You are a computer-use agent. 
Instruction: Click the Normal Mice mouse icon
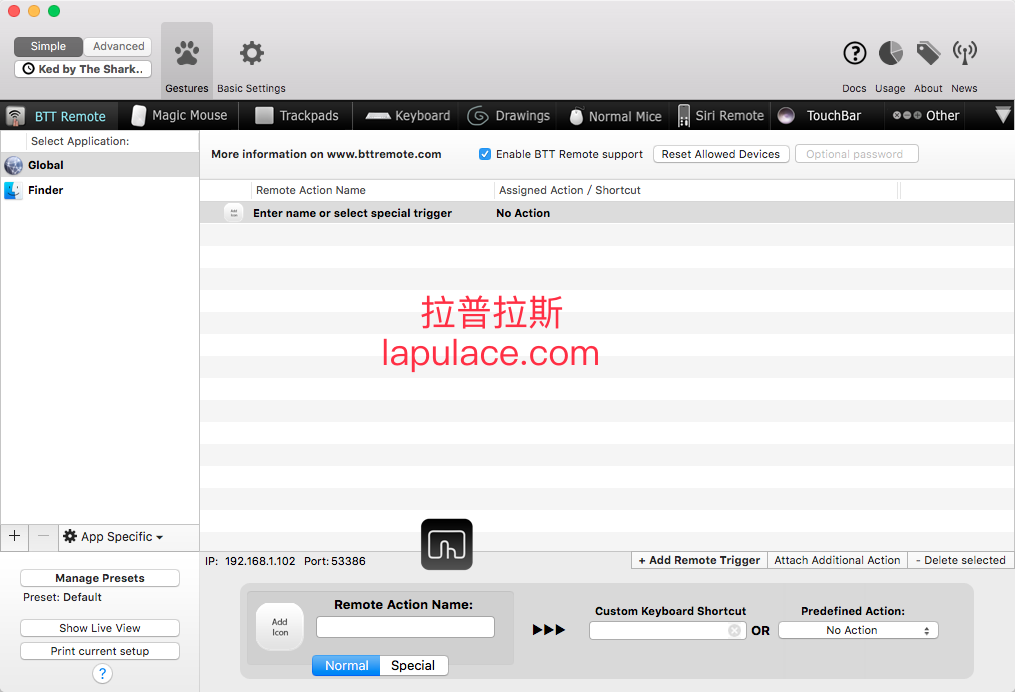pyautogui.click(x=576, y=116)
